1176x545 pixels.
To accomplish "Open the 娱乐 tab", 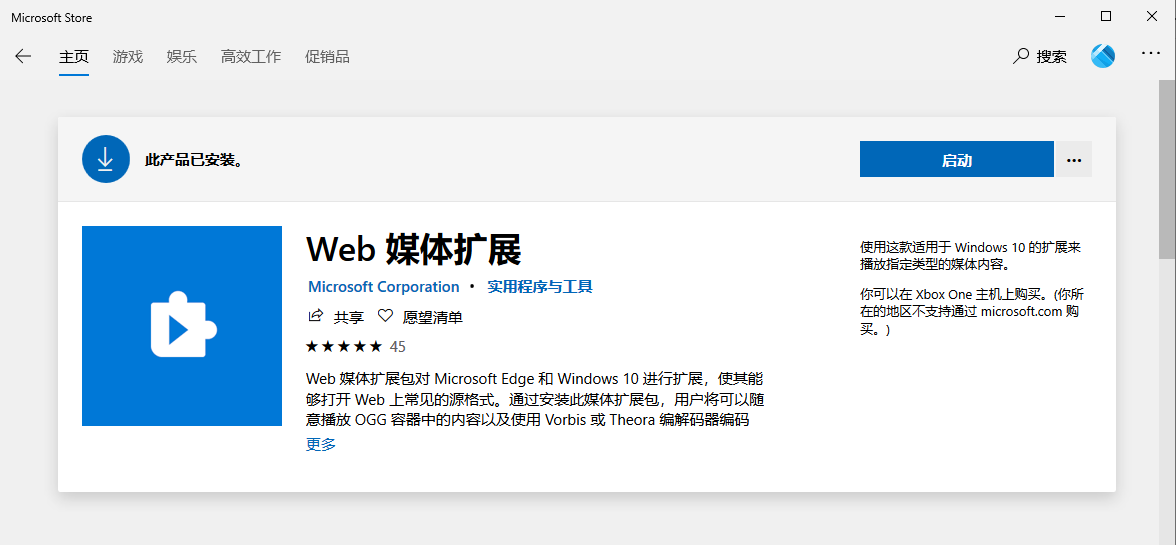I will (x=182, y=57).
